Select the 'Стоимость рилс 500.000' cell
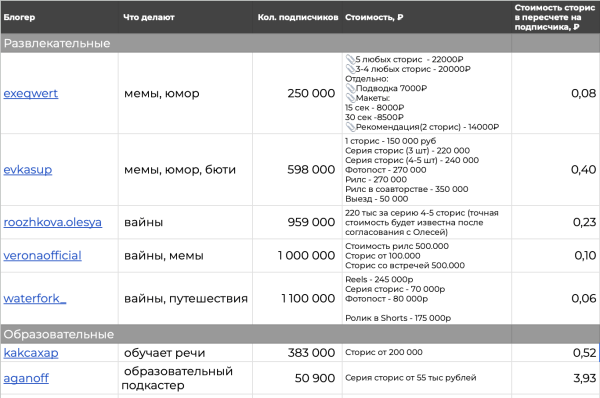Screen dimensions: 600x398 pyautogui.click(x=427, y=255)
